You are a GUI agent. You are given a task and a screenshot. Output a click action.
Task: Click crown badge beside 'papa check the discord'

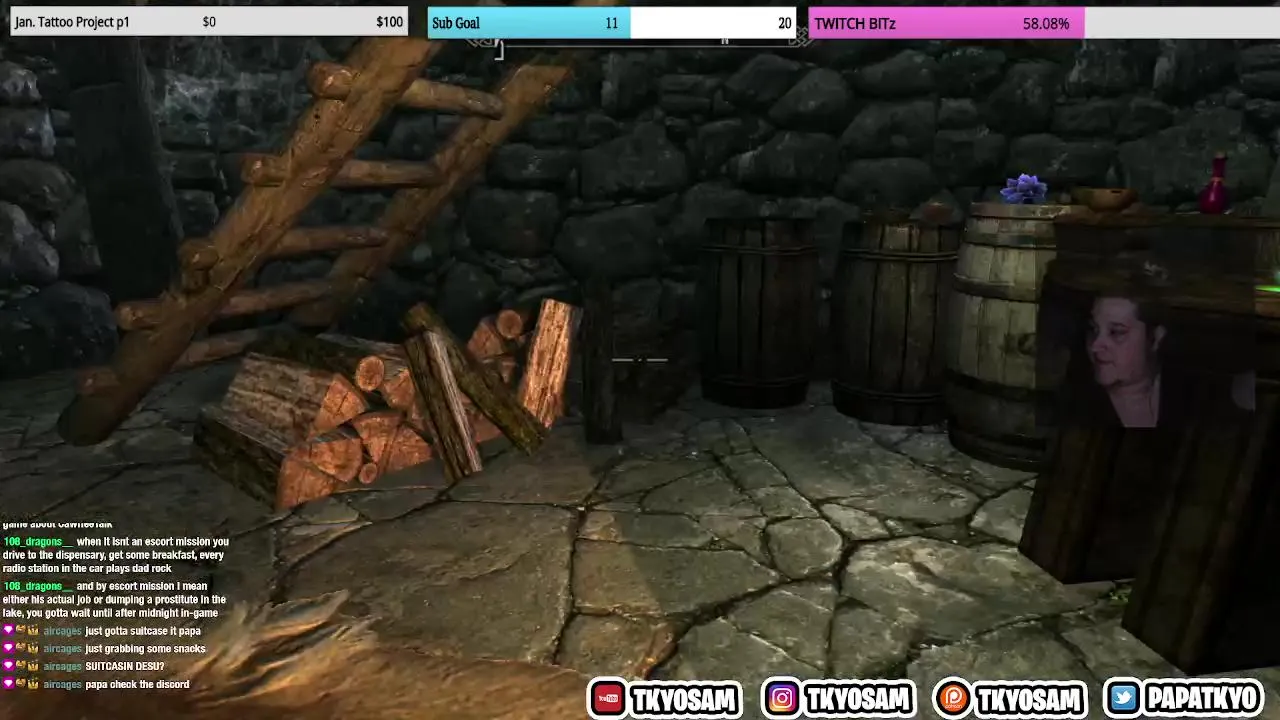(33, 684)
